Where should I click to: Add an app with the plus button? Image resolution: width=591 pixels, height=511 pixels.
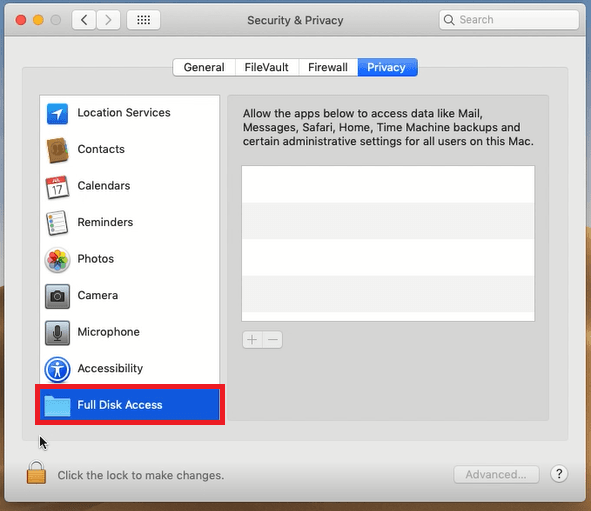[252, 340]
